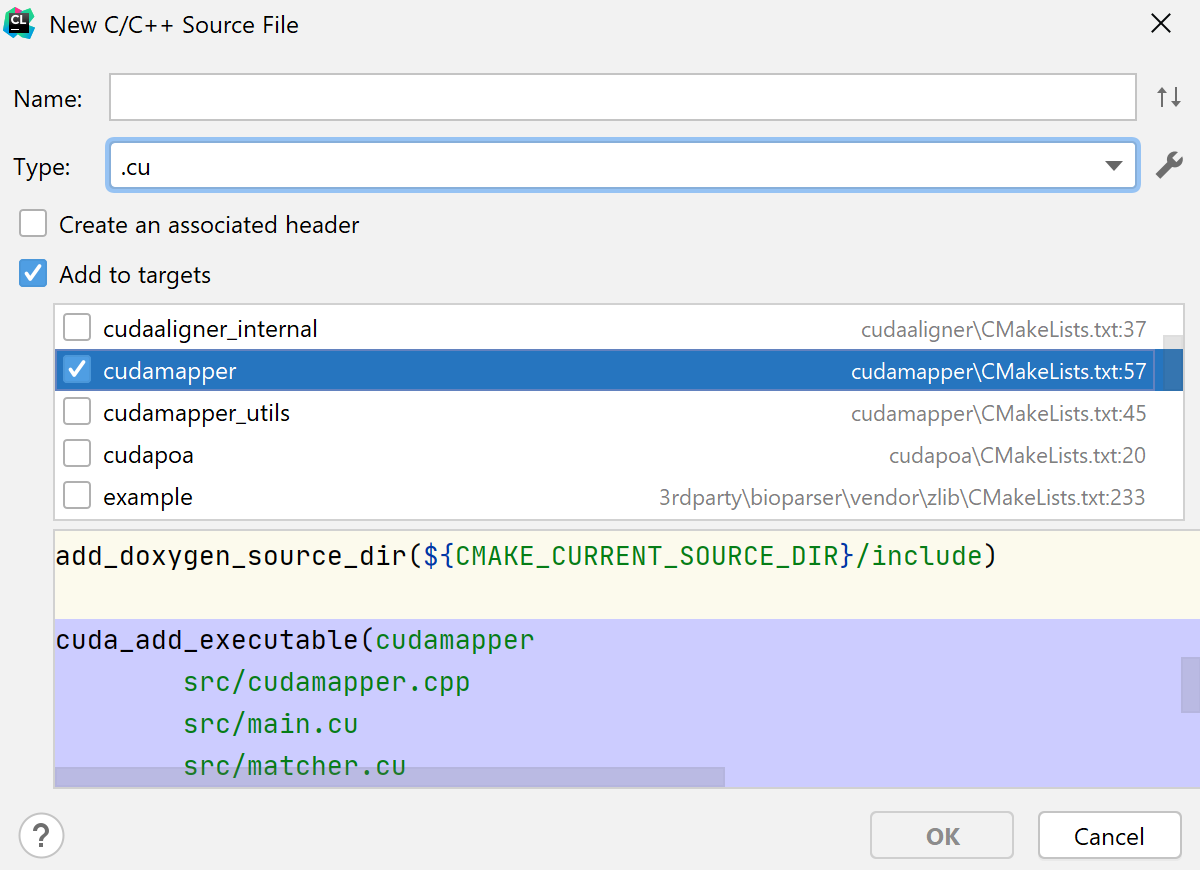1200x870 pixels.
Task: Click the OK button
Action: tap(941, 836)
